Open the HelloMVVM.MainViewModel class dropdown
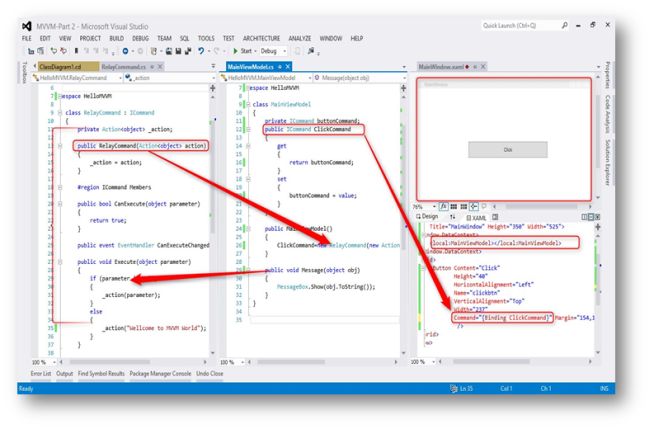The image size is (650, 429). pos(266,78)
